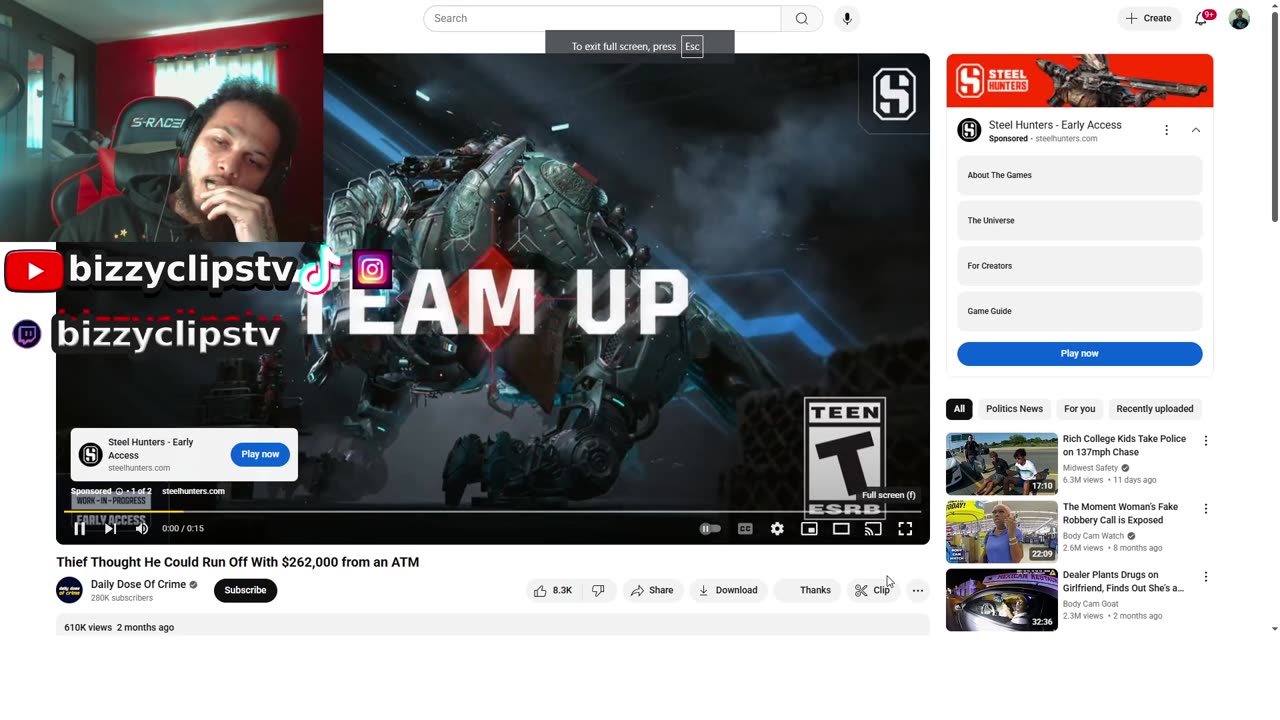
Task: Open Daily Dose Of Crime channel avatar
Action: [x=69, y=590]
